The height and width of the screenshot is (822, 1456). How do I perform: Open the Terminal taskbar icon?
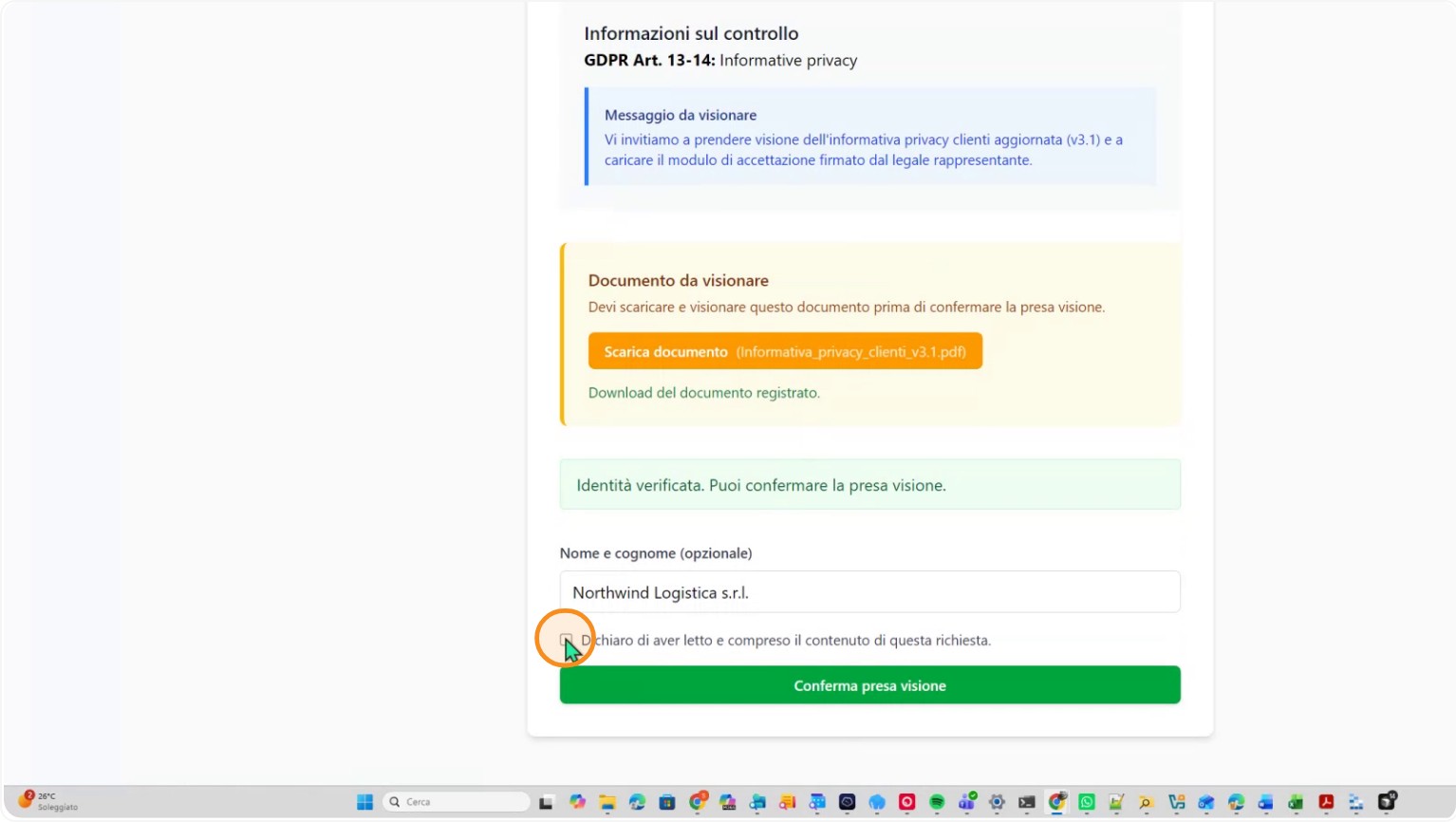(x=1027, y=802)
